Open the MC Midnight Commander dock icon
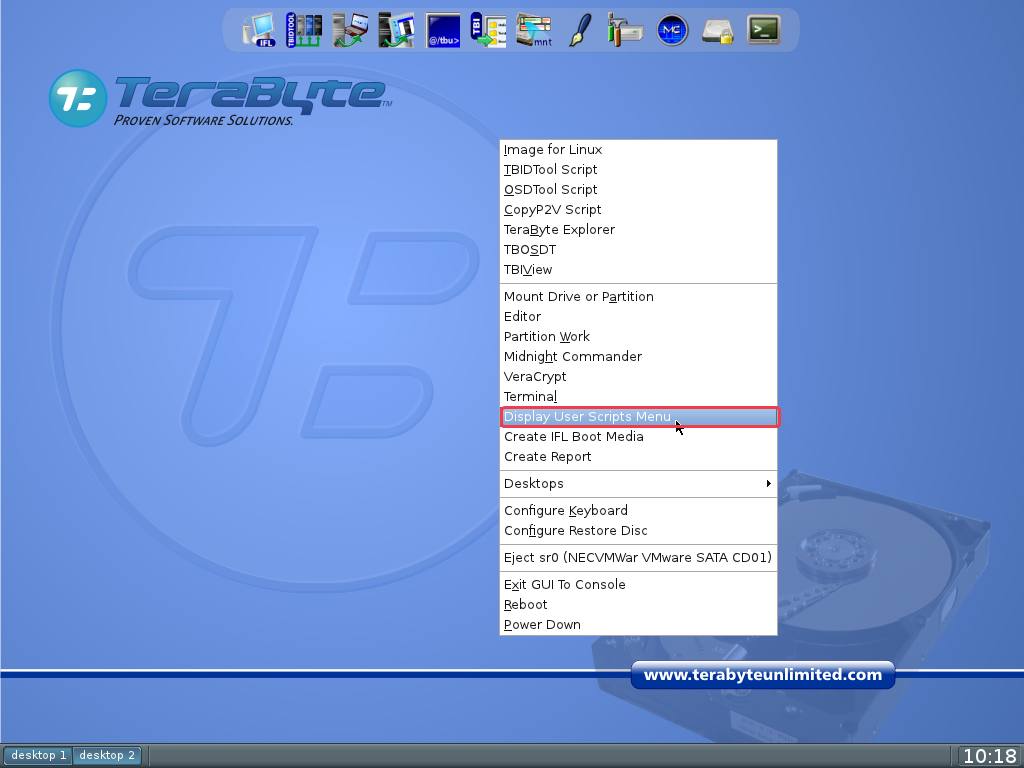Viewport: 1024px width, 768px height. 672,30
